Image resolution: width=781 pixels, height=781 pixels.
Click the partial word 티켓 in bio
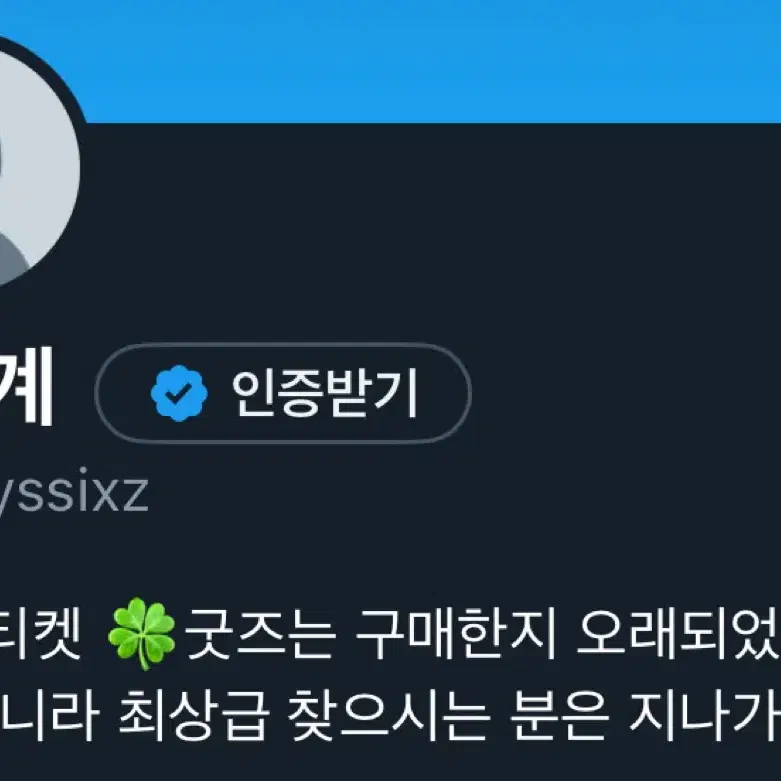pos(40,634)
